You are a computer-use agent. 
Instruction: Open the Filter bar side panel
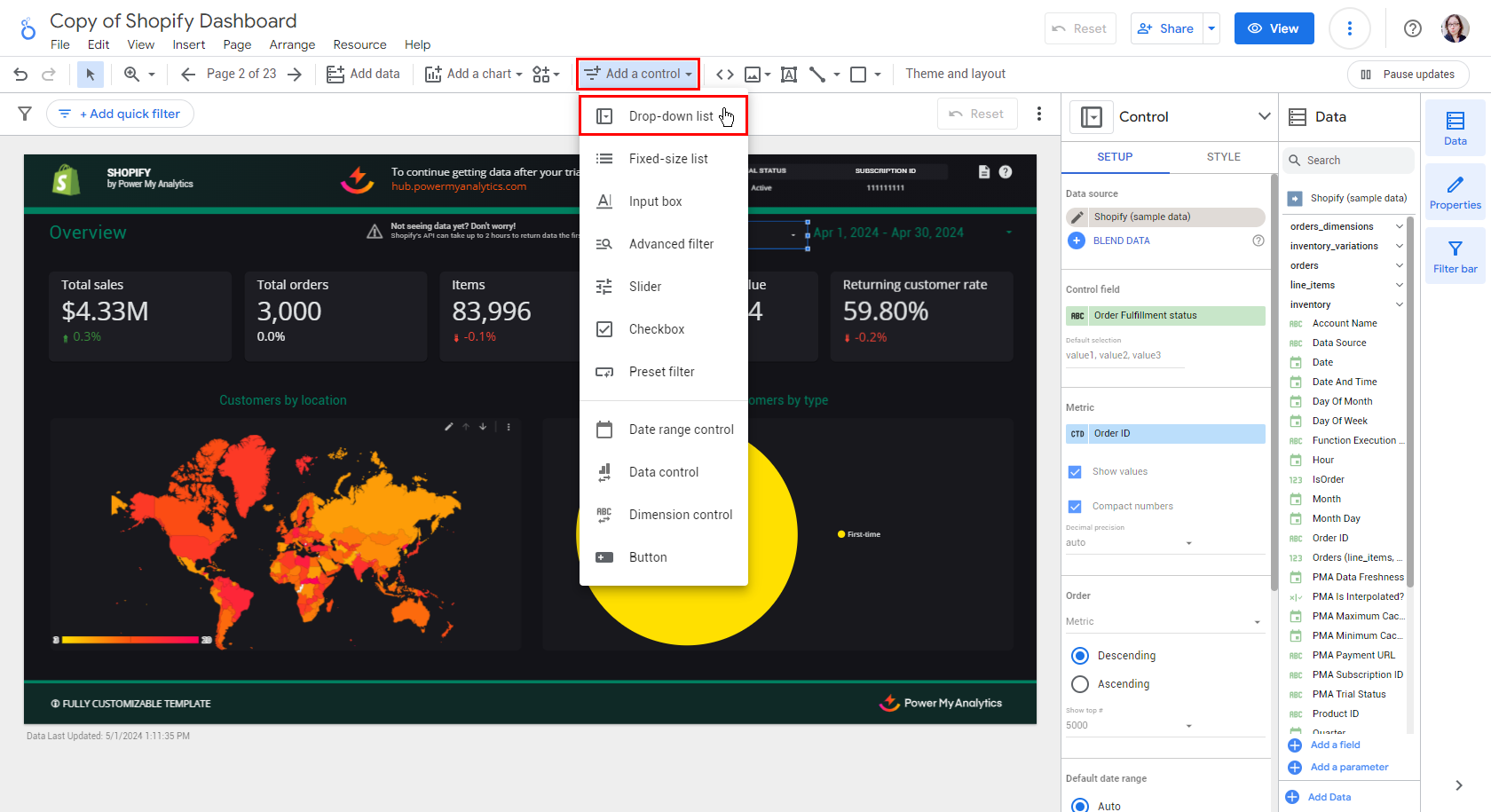coord(1455,256)
